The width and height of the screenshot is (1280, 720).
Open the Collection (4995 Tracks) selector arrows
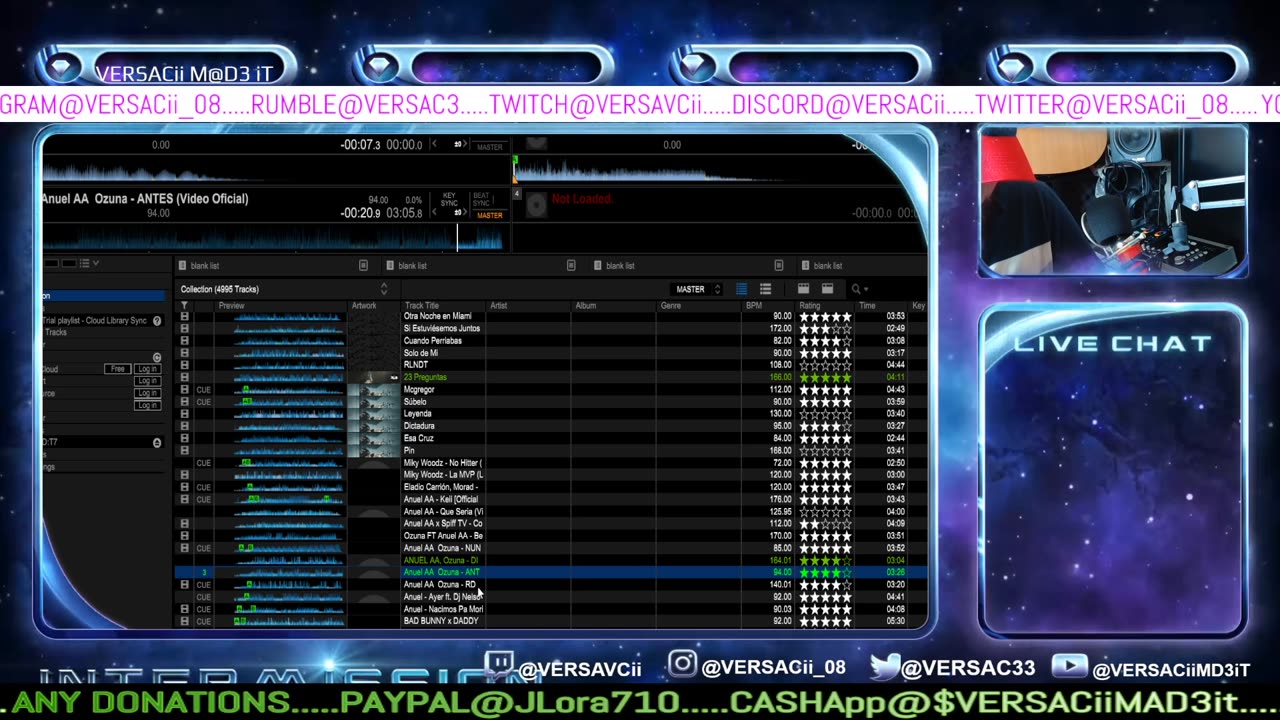pyautogui.click(x=383, y=289)
